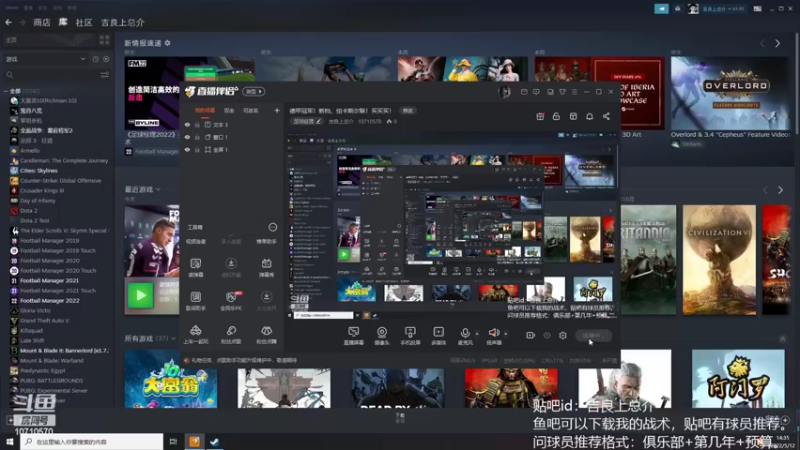The width and height of the screenshot is (800, 450).
Task: Open Steam from the taskbar
Action: (214, 441)
